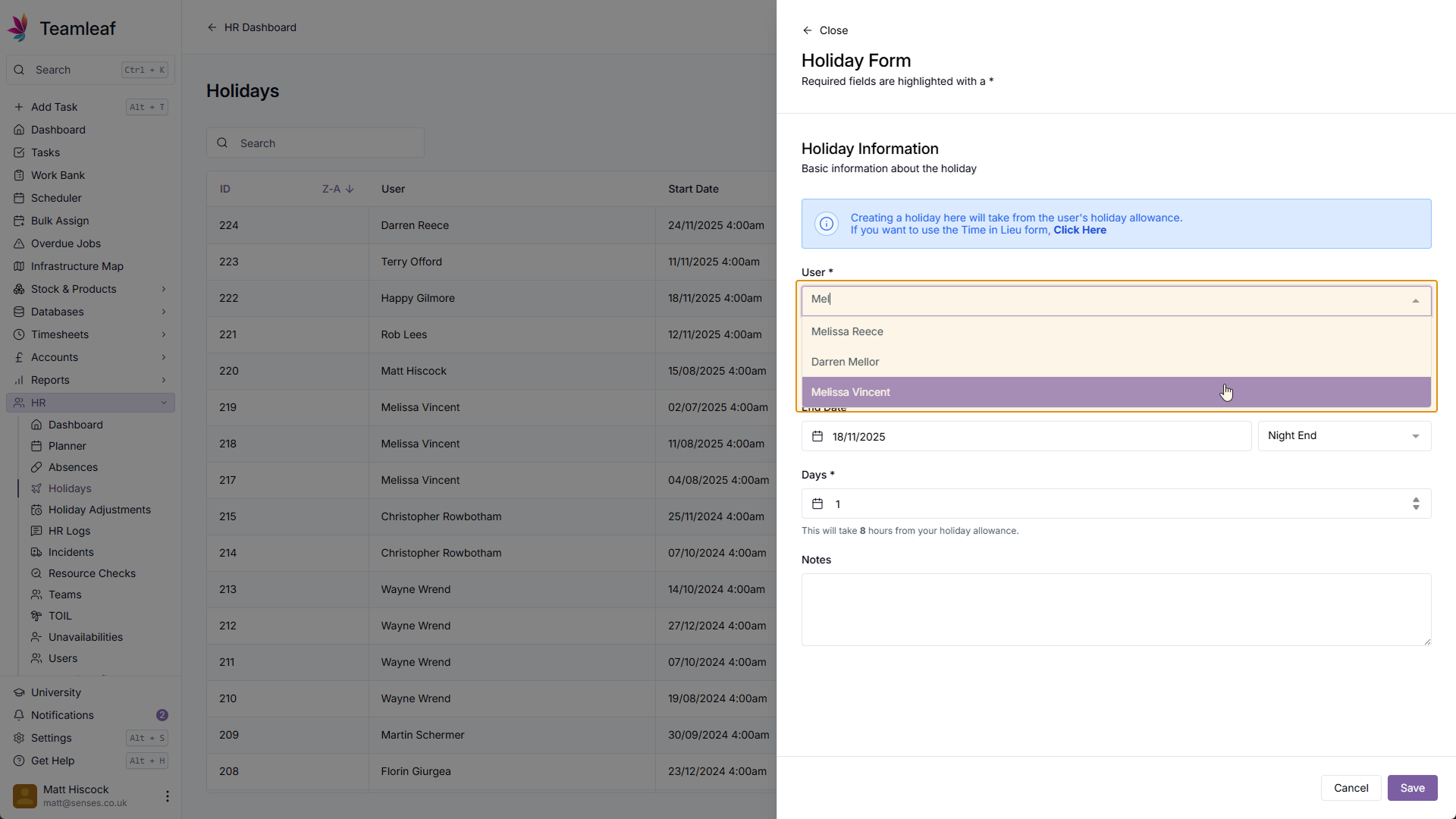Expand the Timesheets submenu chevron
Viewport: 1456px width, 819px height.
pyautogui.click(x=163, y=334)
